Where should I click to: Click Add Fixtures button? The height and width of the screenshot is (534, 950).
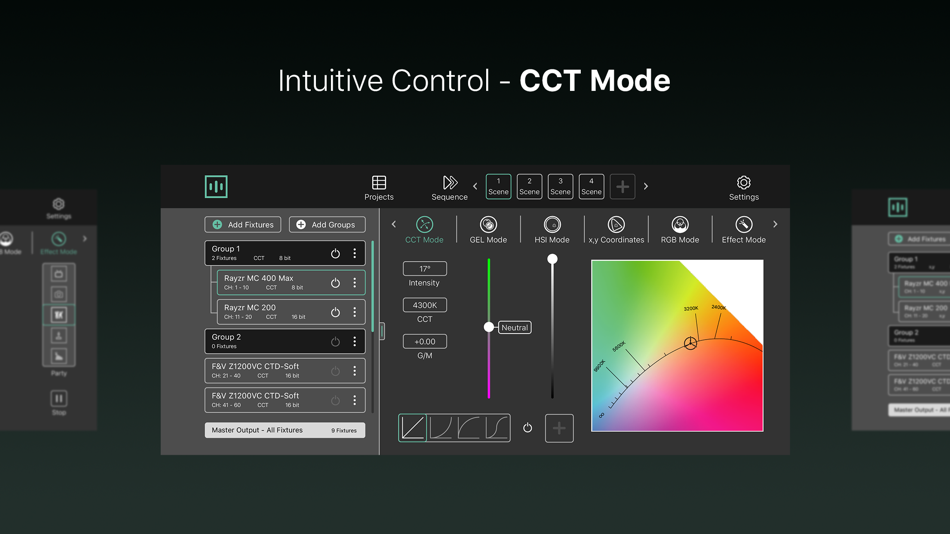coord(242,224)
